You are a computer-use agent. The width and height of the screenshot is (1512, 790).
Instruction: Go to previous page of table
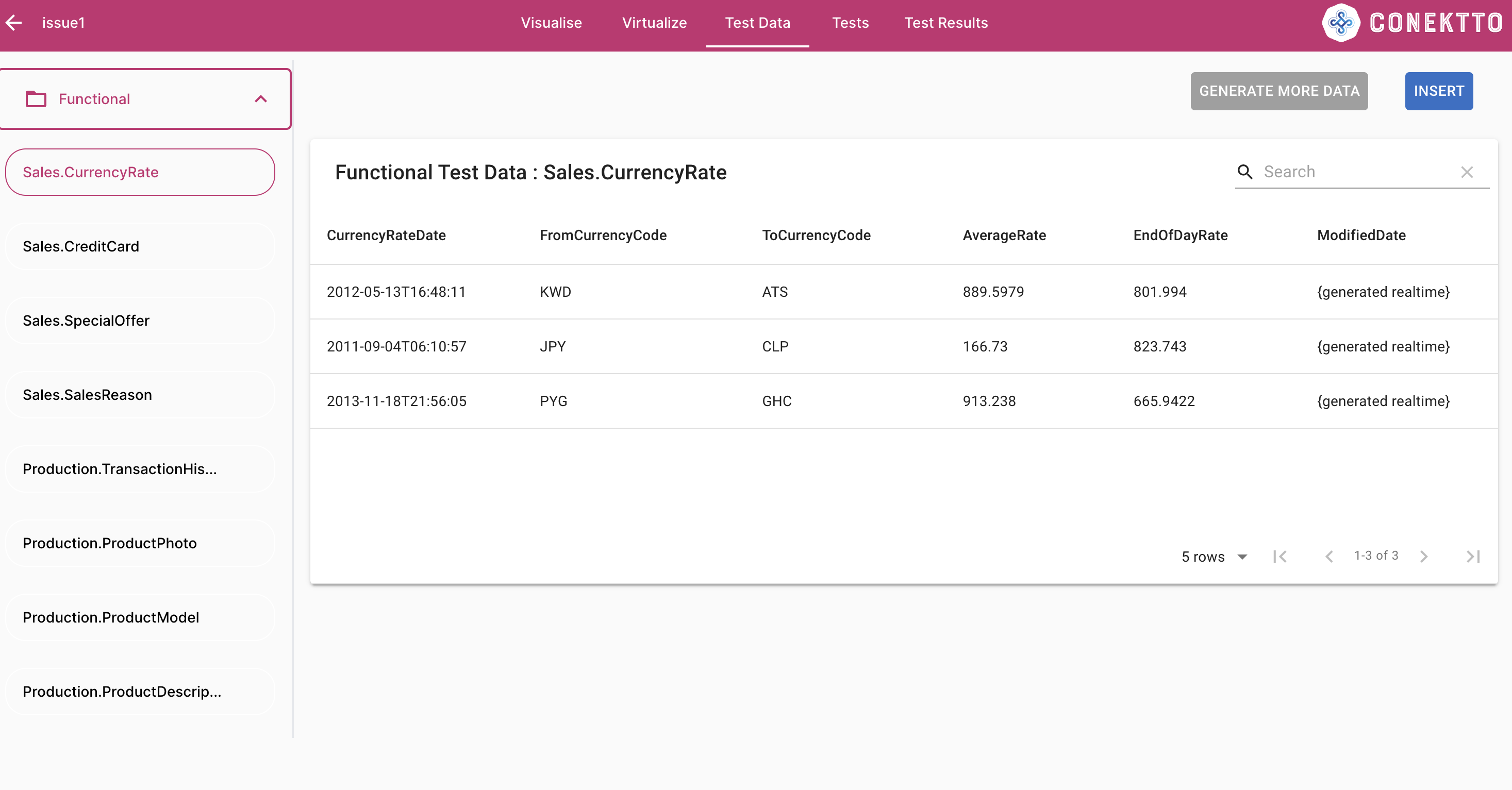(x=1329, y=556)
